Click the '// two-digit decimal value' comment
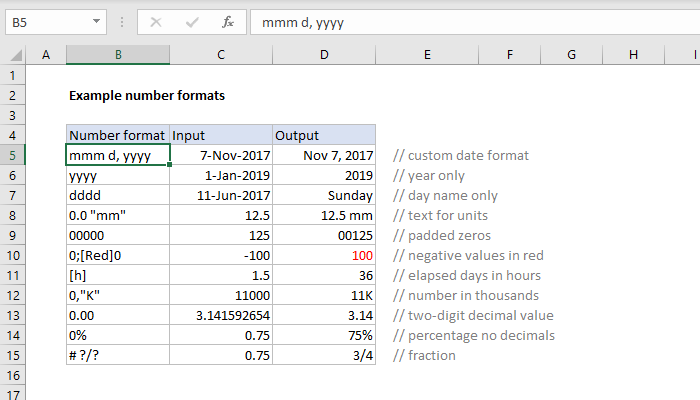 click(x=473, y=315)
